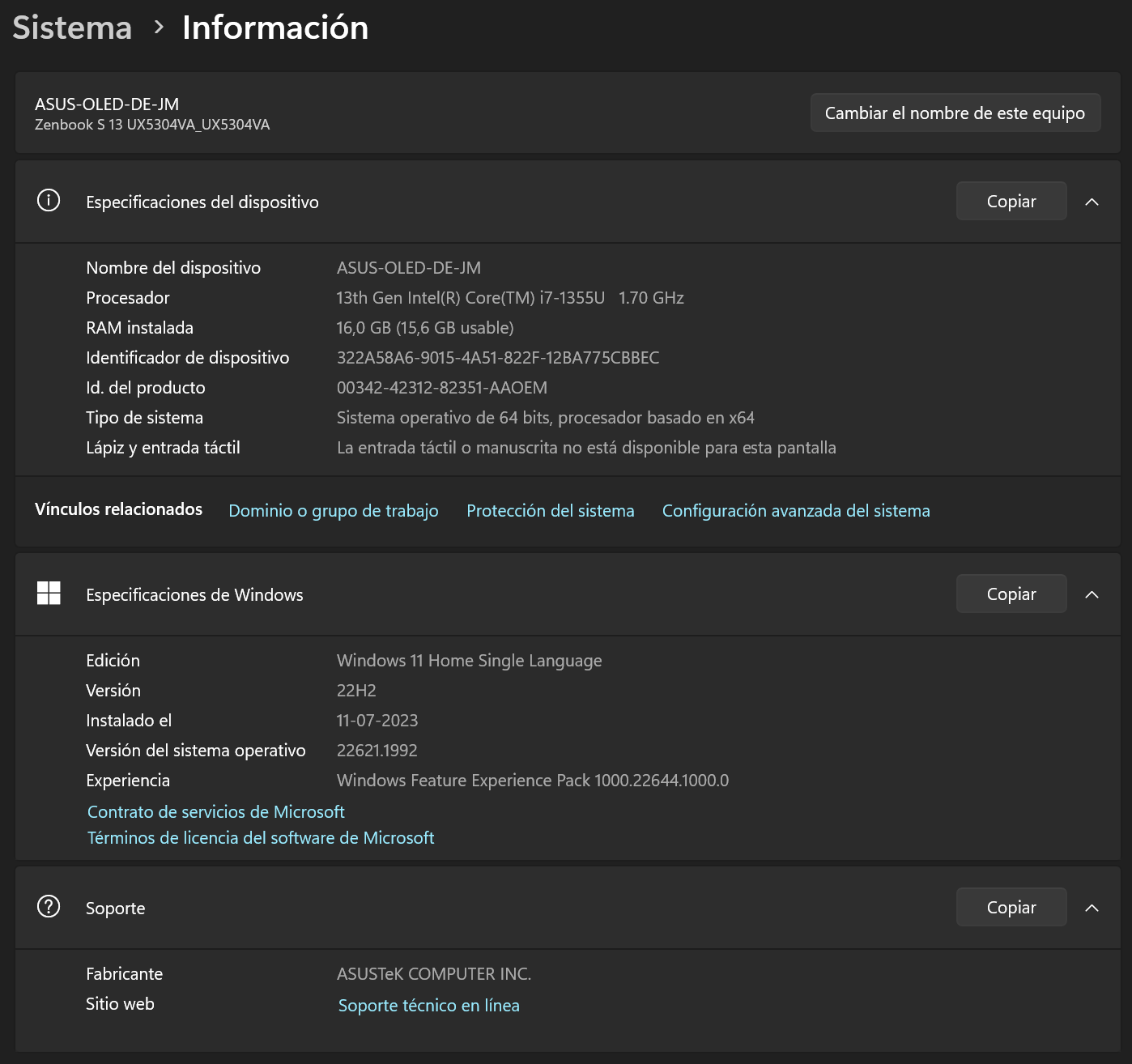Image resolution: width=1132 pixels, height=1064 pixels.
Task: Click the Windows logo icon
Action: (49, 594)
